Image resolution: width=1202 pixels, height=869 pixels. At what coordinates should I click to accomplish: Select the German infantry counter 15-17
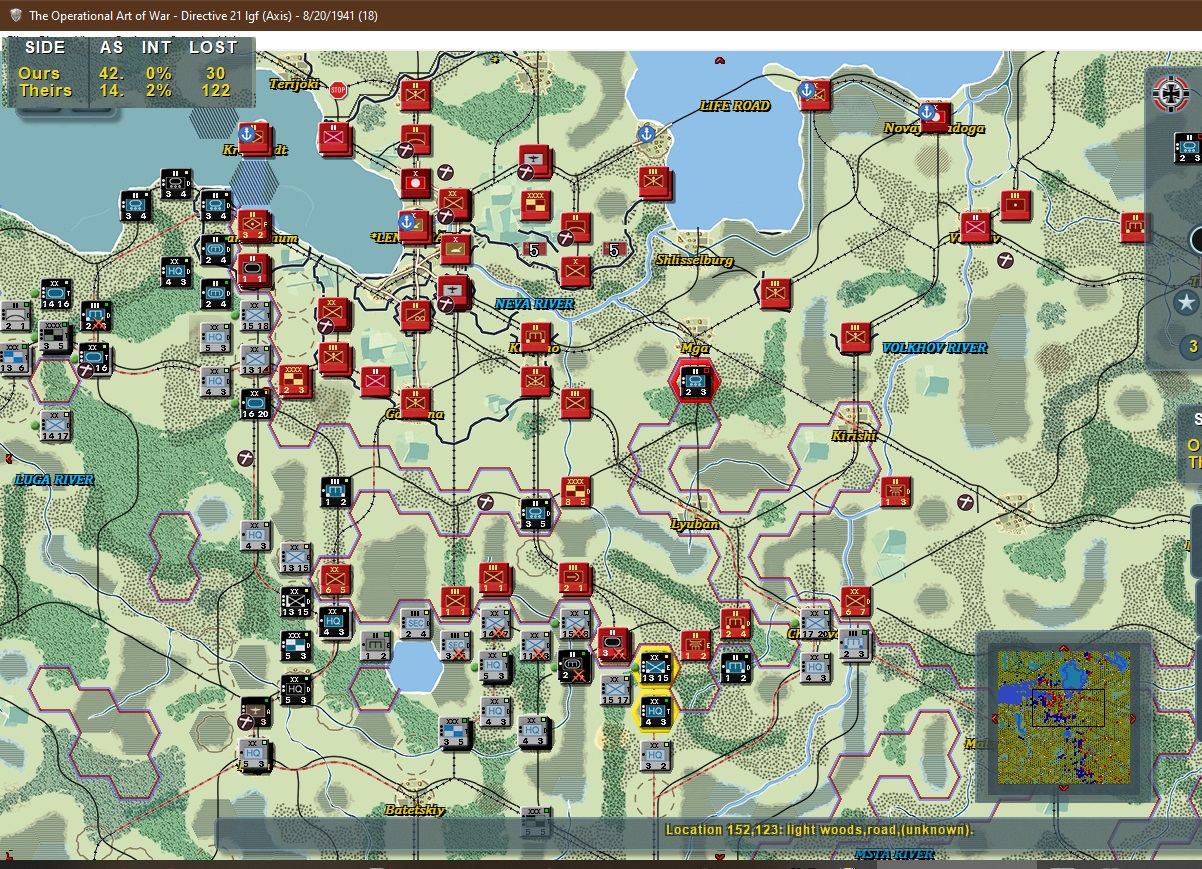[x=615, y=690]
